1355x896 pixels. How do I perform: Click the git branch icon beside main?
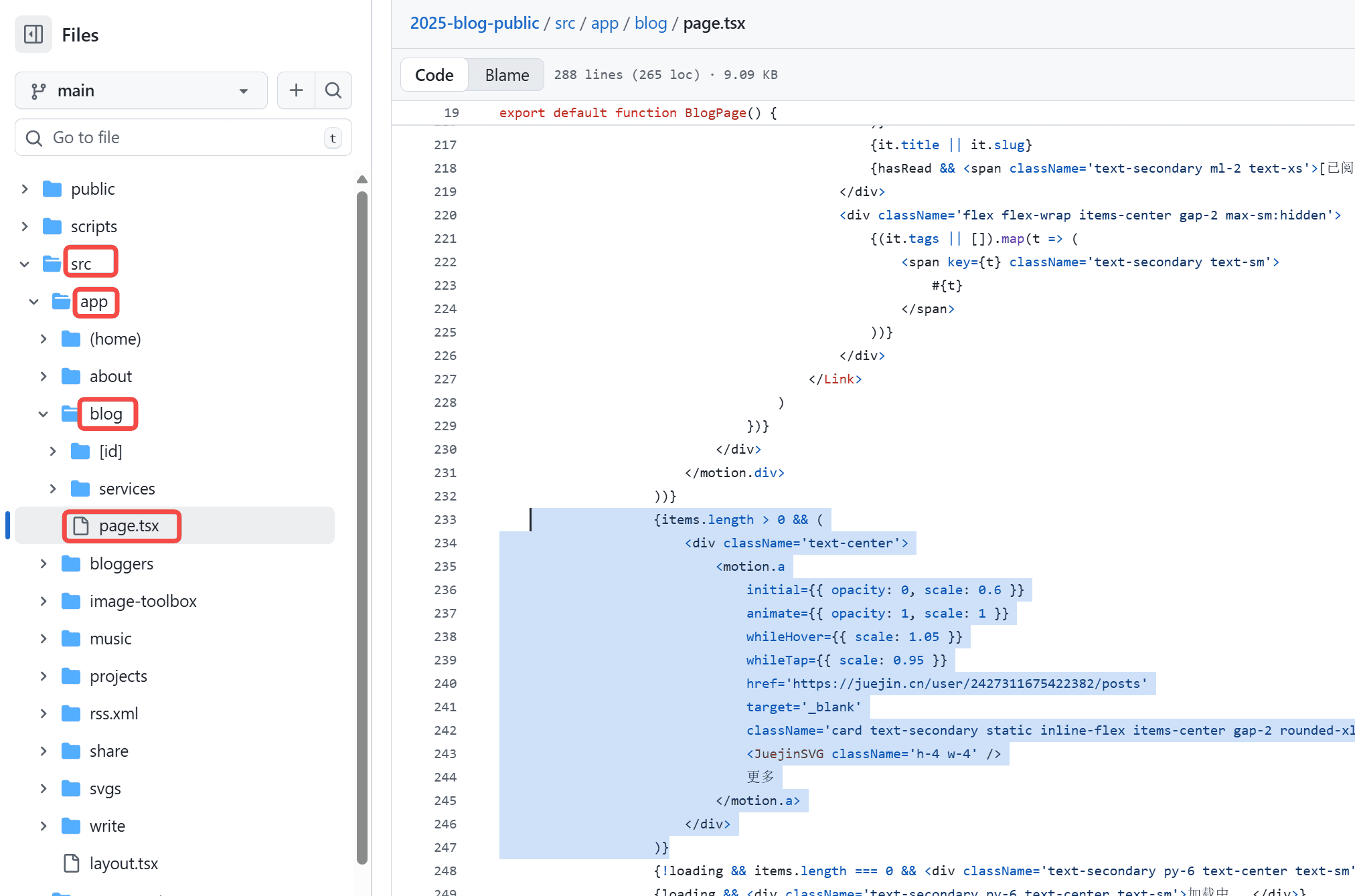[x=39, y=90]
